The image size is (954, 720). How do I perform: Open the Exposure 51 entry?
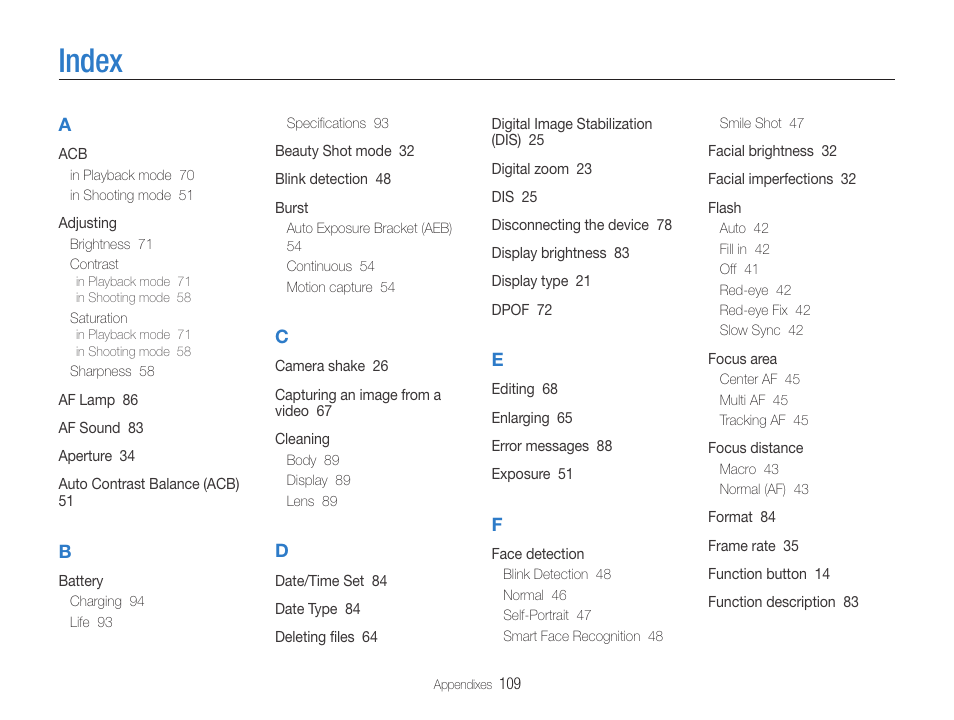pos(532,474)
